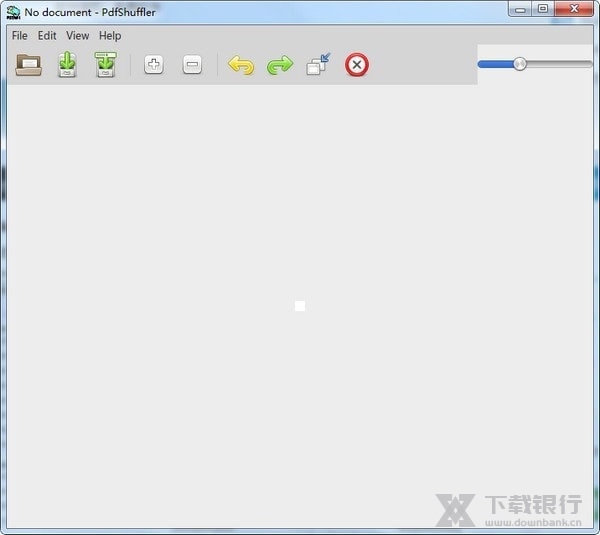Maximize the PdfShuffler window
Image resolution: width=600 pixels, height=535 pixels.
542,9
